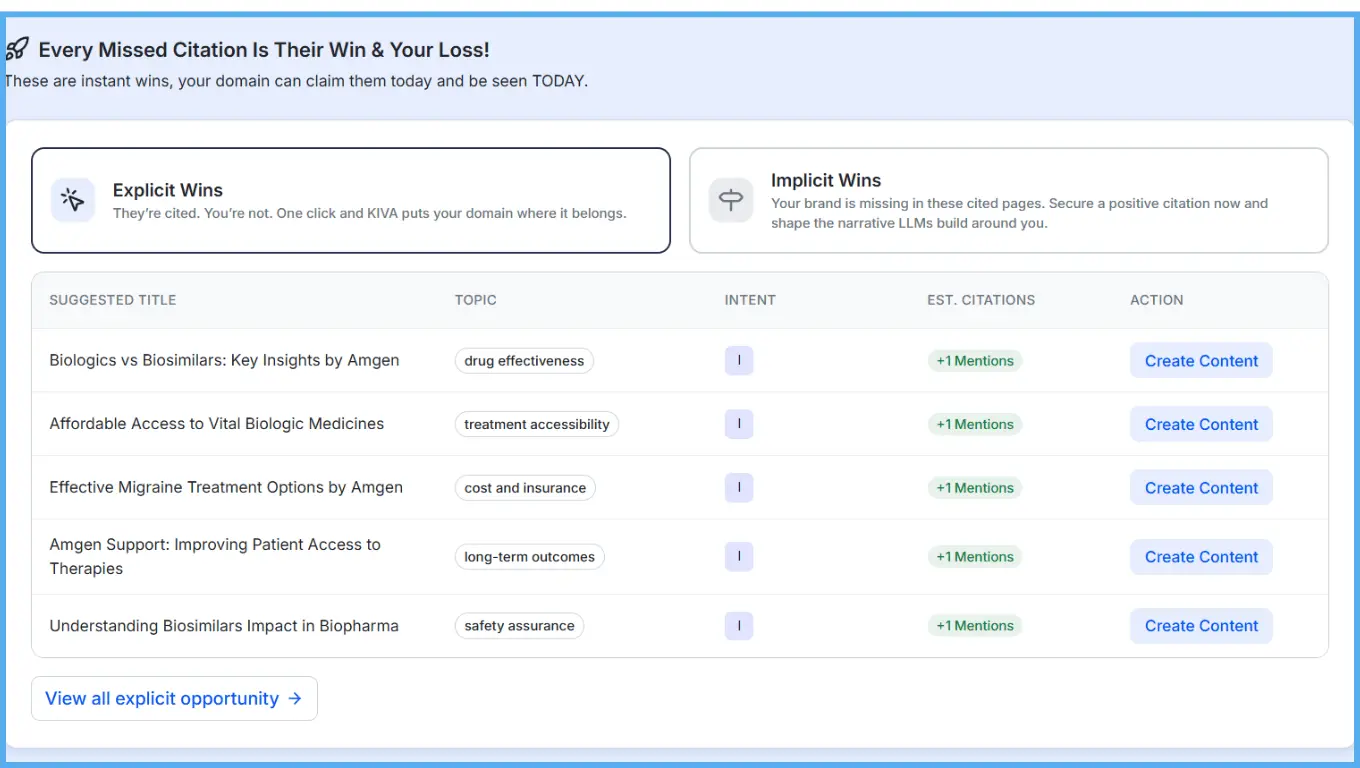Click the SUGGESTED TITLE column header
Screen dimensions: 1360x768
pyautogui.click(x=112, y=300)
